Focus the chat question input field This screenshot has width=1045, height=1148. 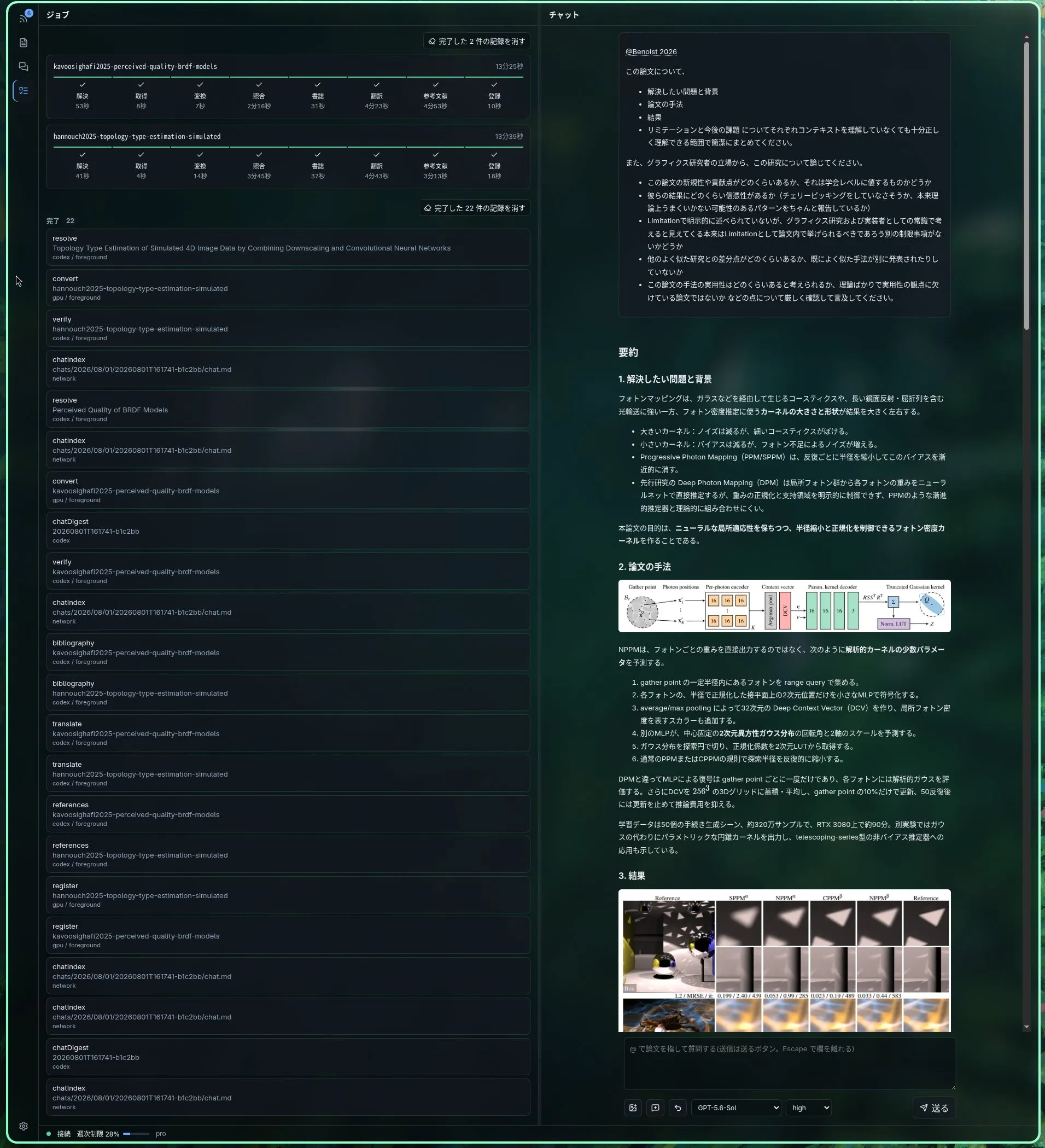click(789, 1064)
